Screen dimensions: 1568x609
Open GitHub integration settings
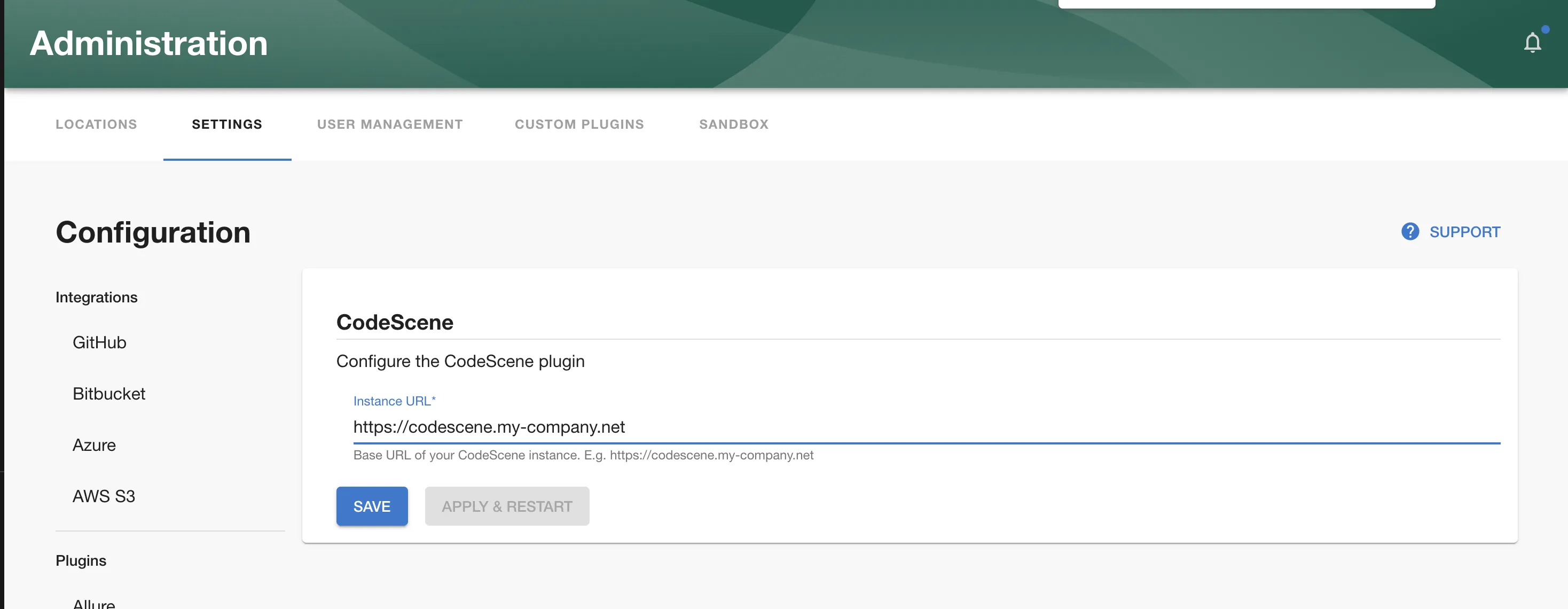pos(99,342)
